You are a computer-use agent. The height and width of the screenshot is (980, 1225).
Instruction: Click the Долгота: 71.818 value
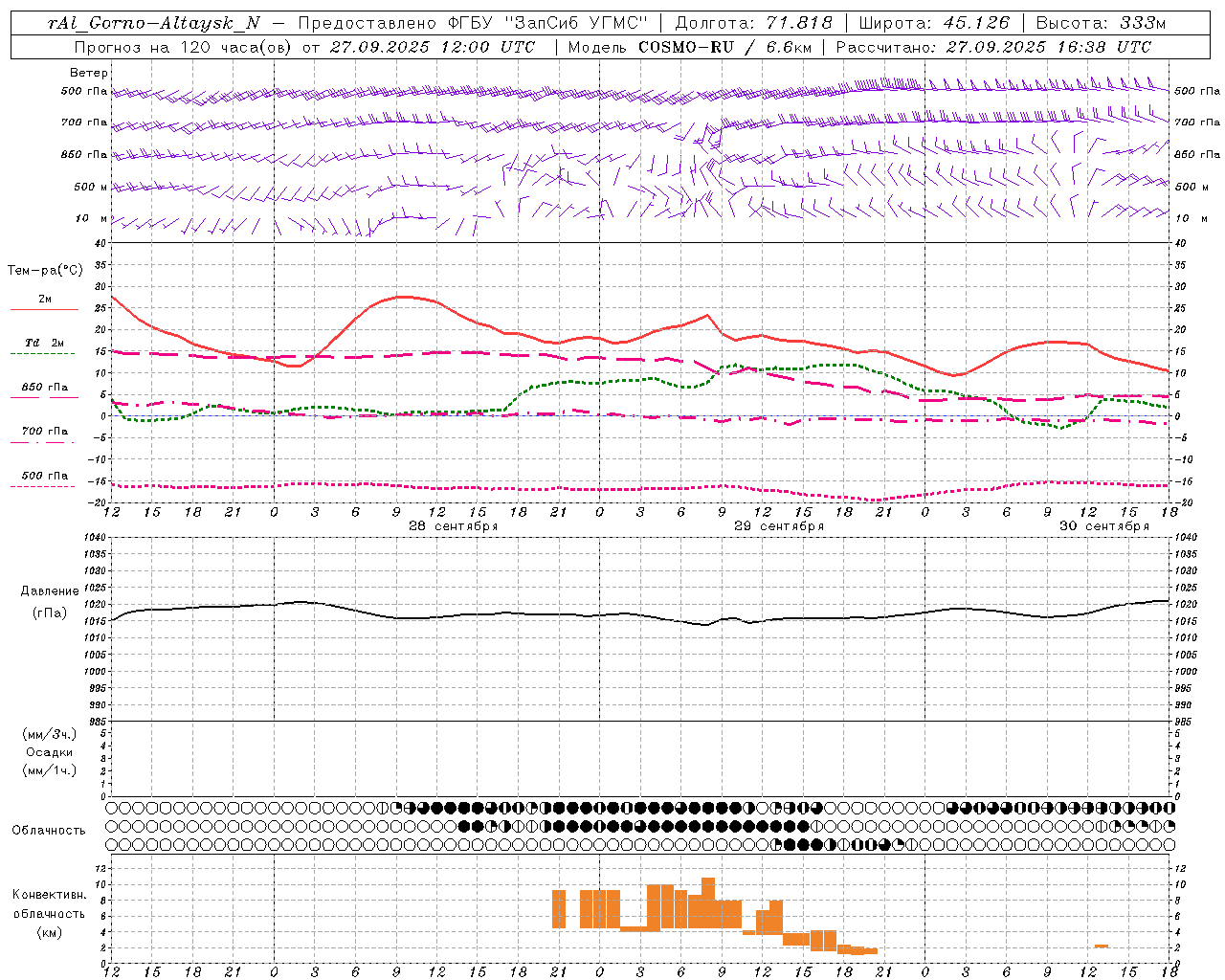pyautogui.click(x=754, y=23)
